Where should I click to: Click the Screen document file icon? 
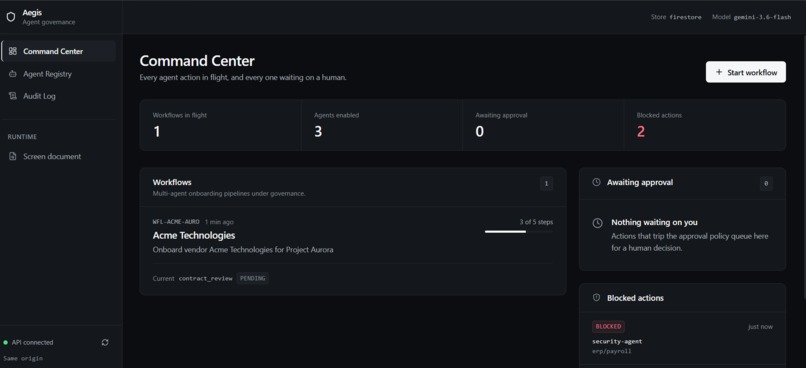pyautogui.click(x=13, y=156)
